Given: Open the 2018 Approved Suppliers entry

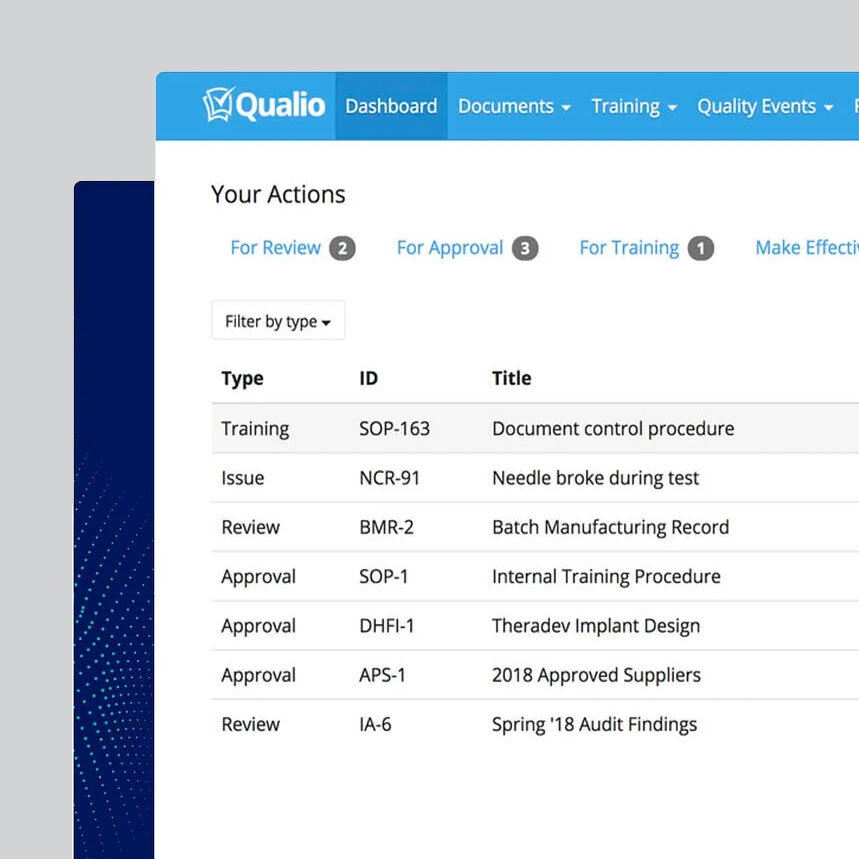Looking at the screenshot, I should coord(596,675).
